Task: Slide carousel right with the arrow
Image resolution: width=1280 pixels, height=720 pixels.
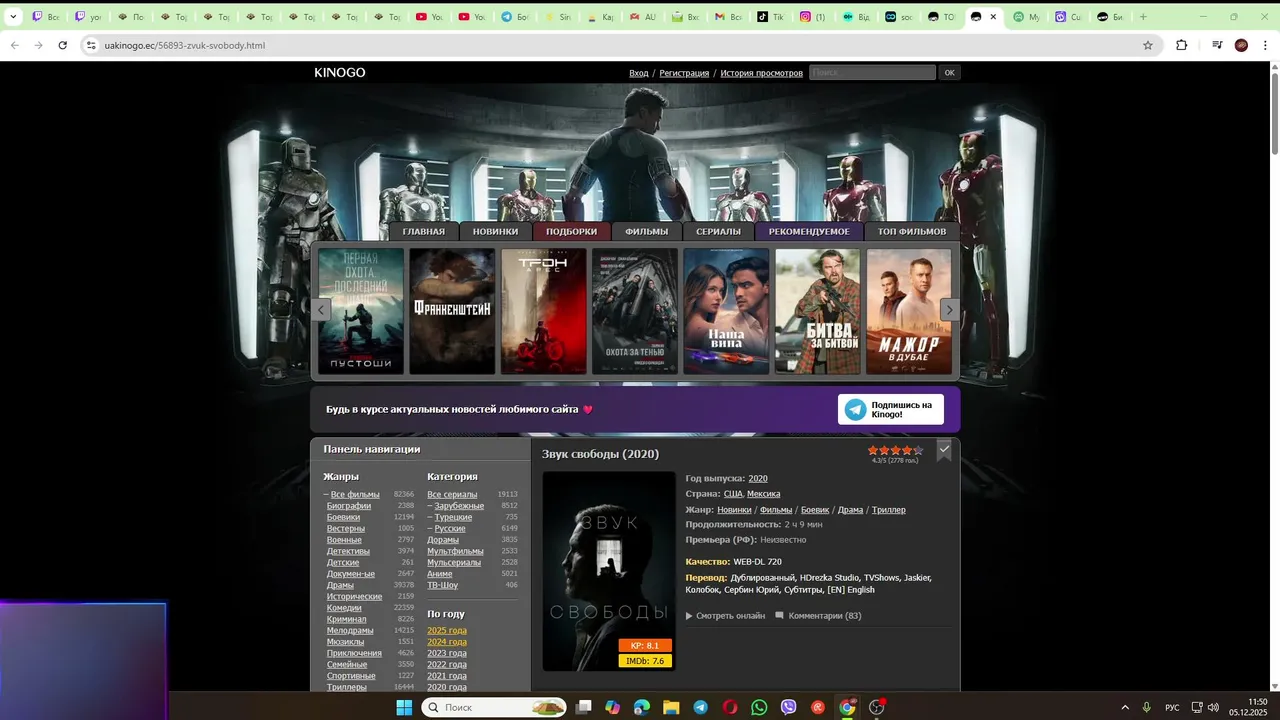Action: [950, 310]
